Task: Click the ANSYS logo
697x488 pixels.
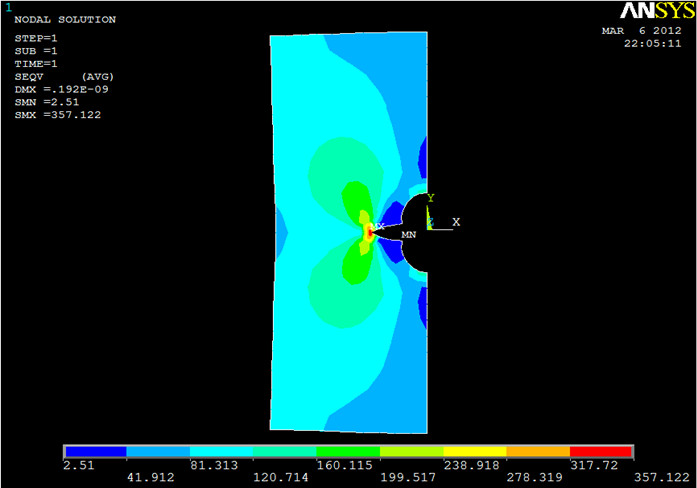Action: 657,11
